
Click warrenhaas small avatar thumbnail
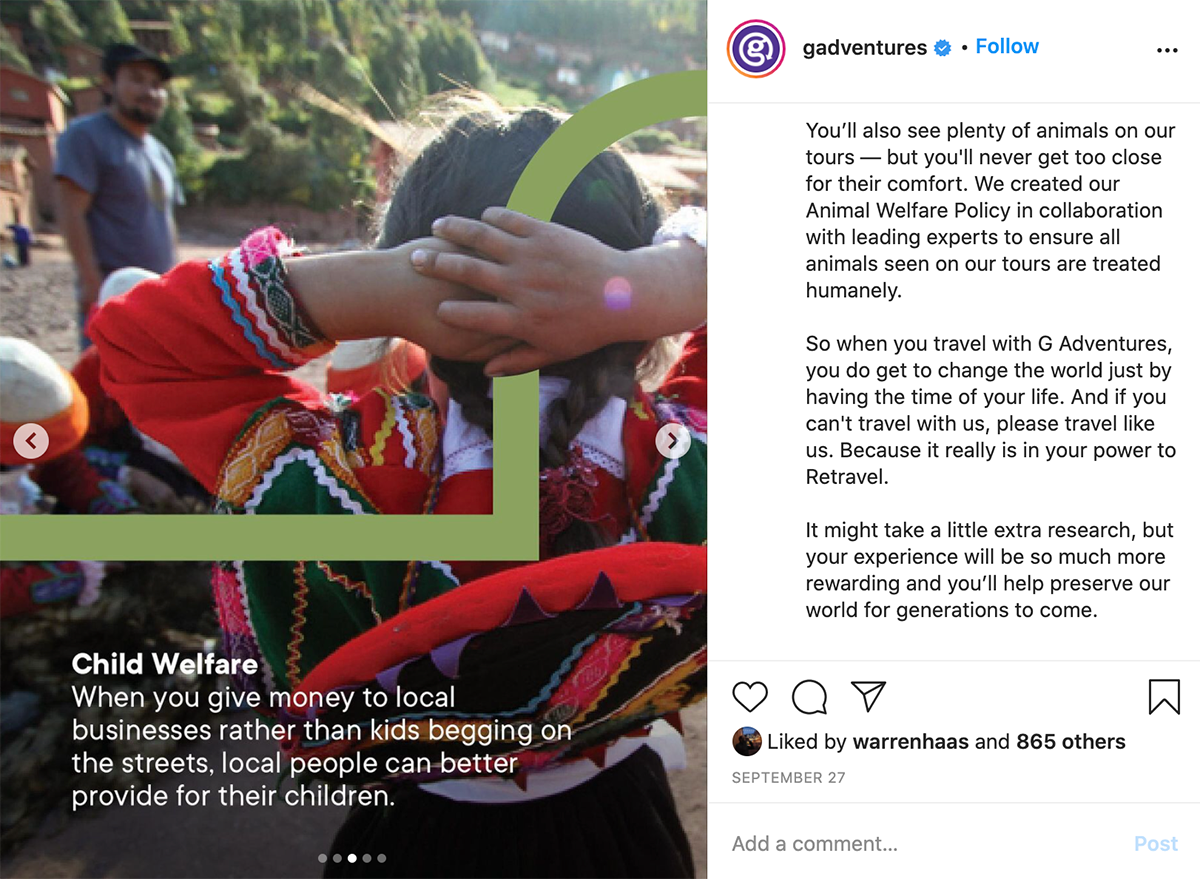[x=746, y=742]
